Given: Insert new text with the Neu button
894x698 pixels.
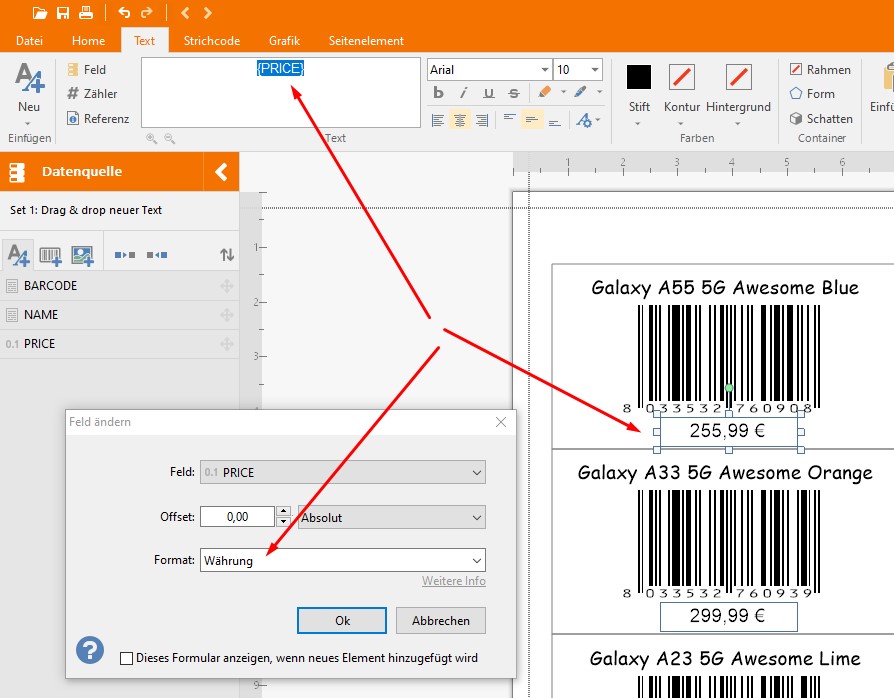Looking at the screenshot, I should (29, 89).
